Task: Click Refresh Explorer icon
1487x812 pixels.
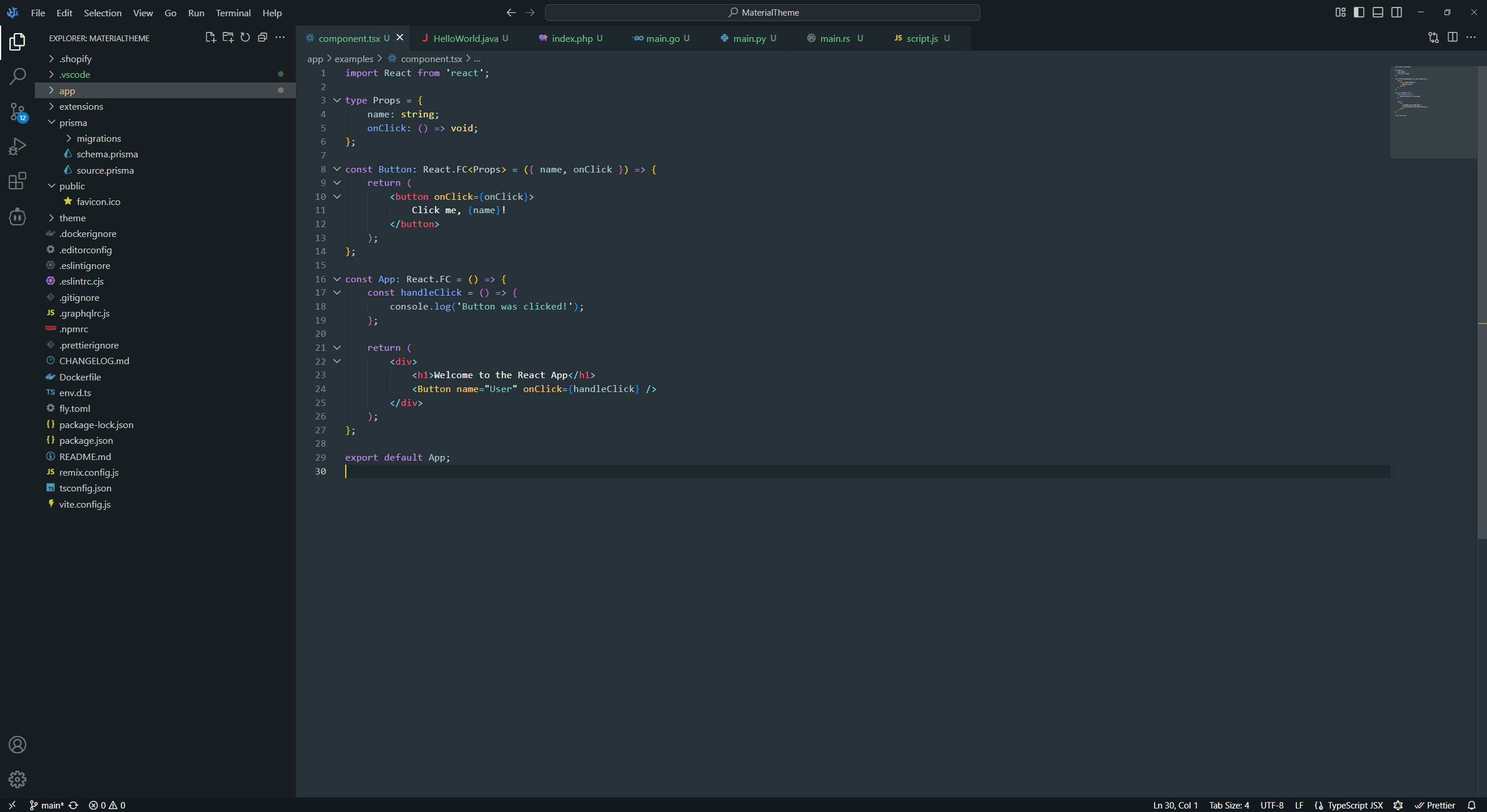Action: [x=245, y=38]
